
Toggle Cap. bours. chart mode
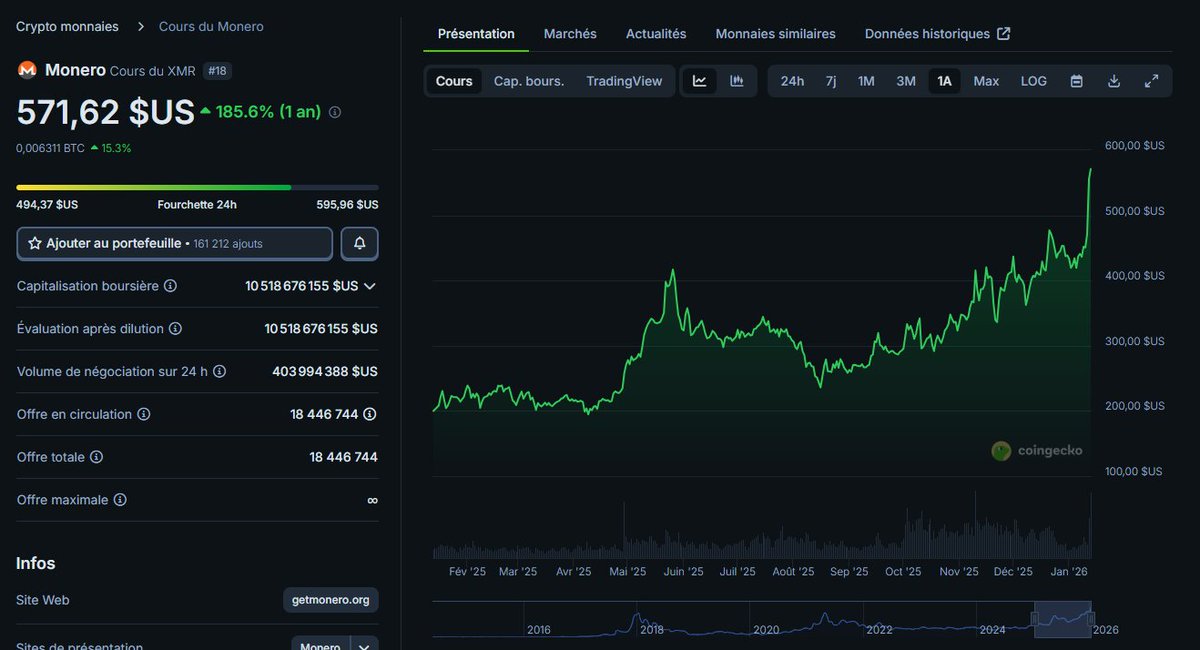pyautogui.click(x=529, y=81)
